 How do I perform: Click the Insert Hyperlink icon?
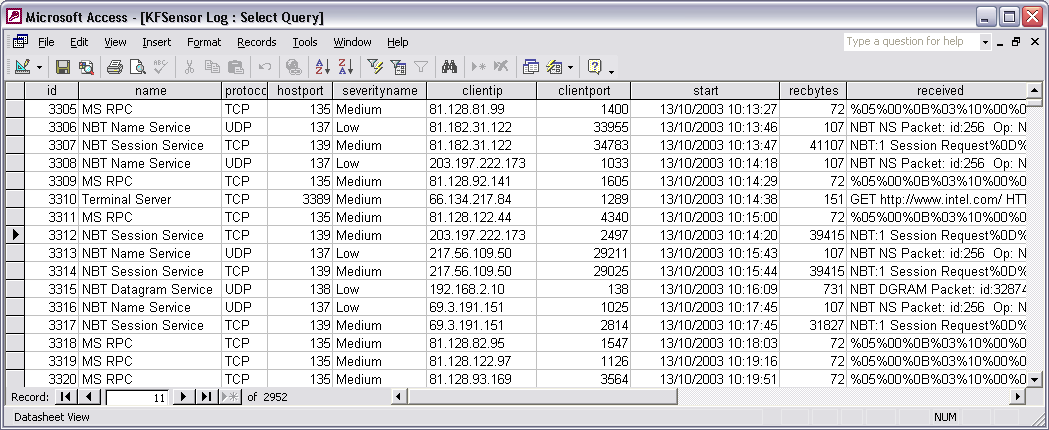tap(294, 67)
